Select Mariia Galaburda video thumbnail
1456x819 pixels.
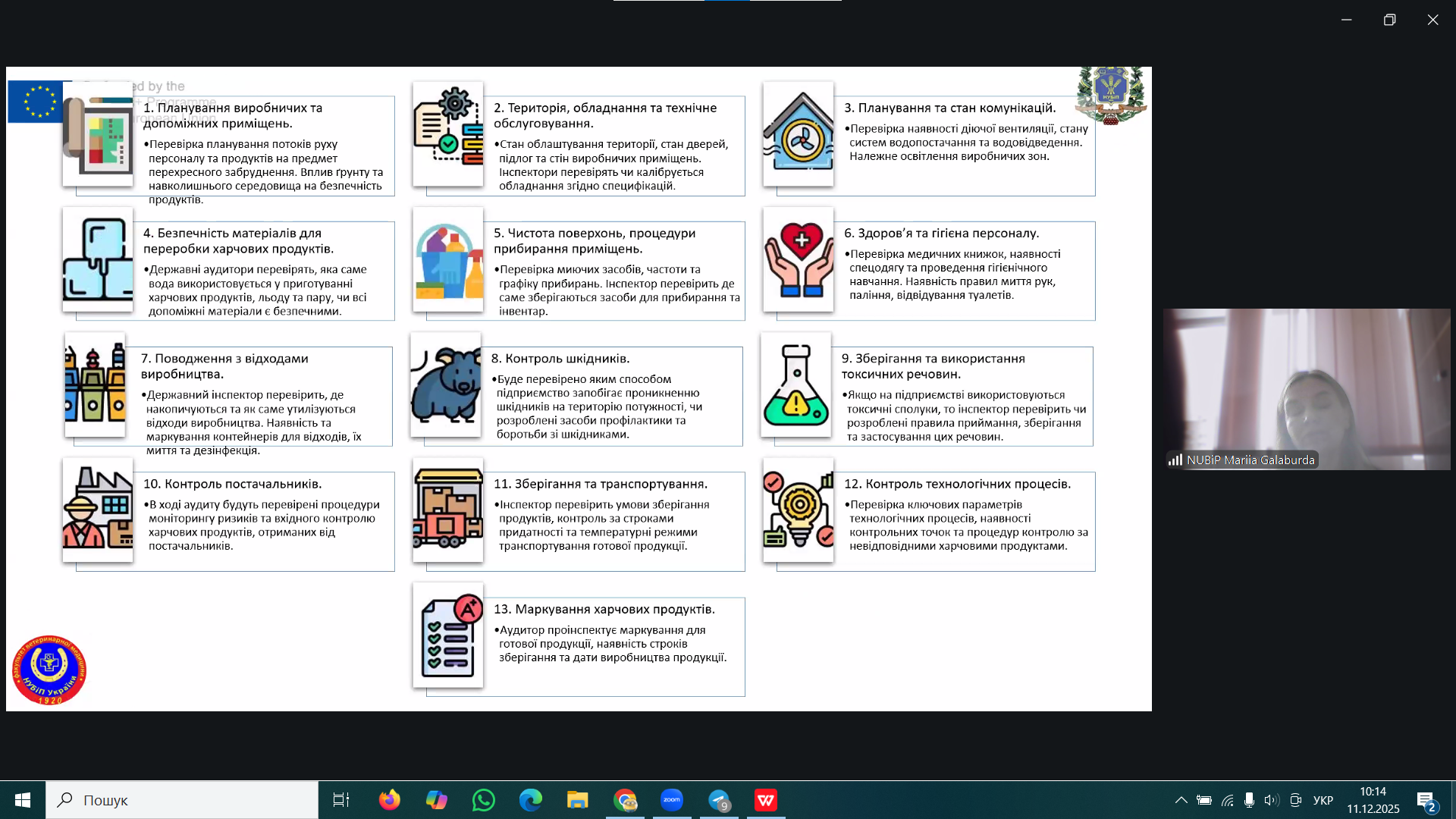coord(1306,388)
